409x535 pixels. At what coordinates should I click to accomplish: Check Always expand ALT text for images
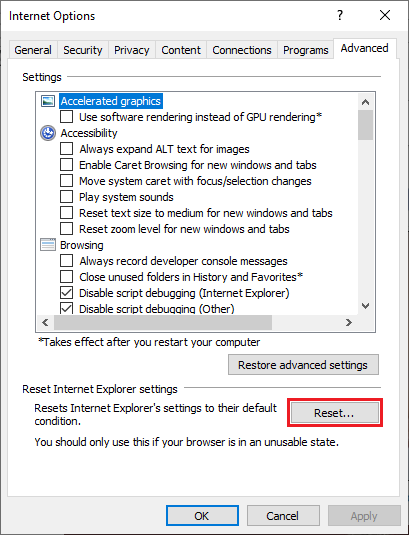pos(67,149)
